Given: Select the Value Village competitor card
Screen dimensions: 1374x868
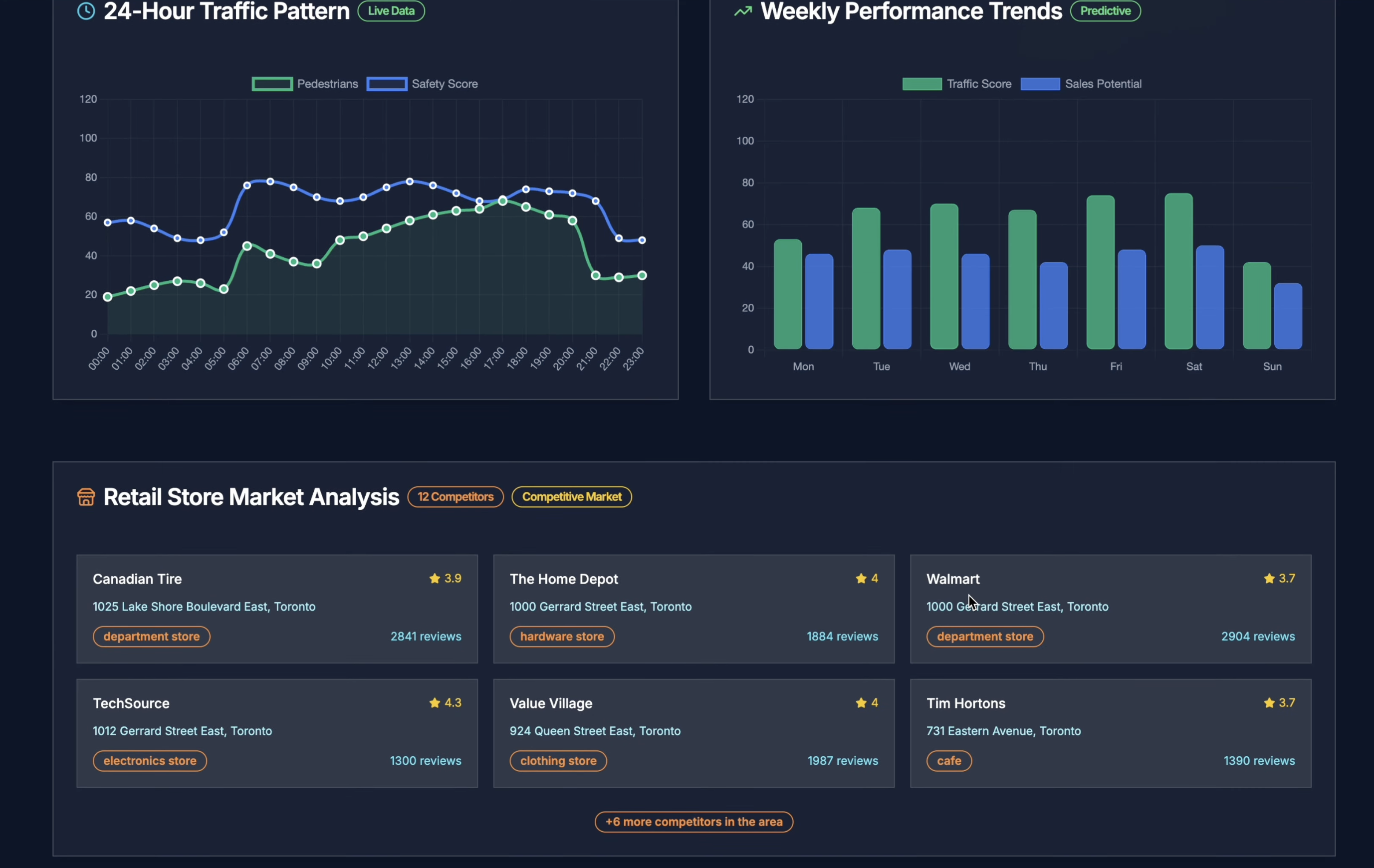Looking at the screenshot, I should click(694, 733).
